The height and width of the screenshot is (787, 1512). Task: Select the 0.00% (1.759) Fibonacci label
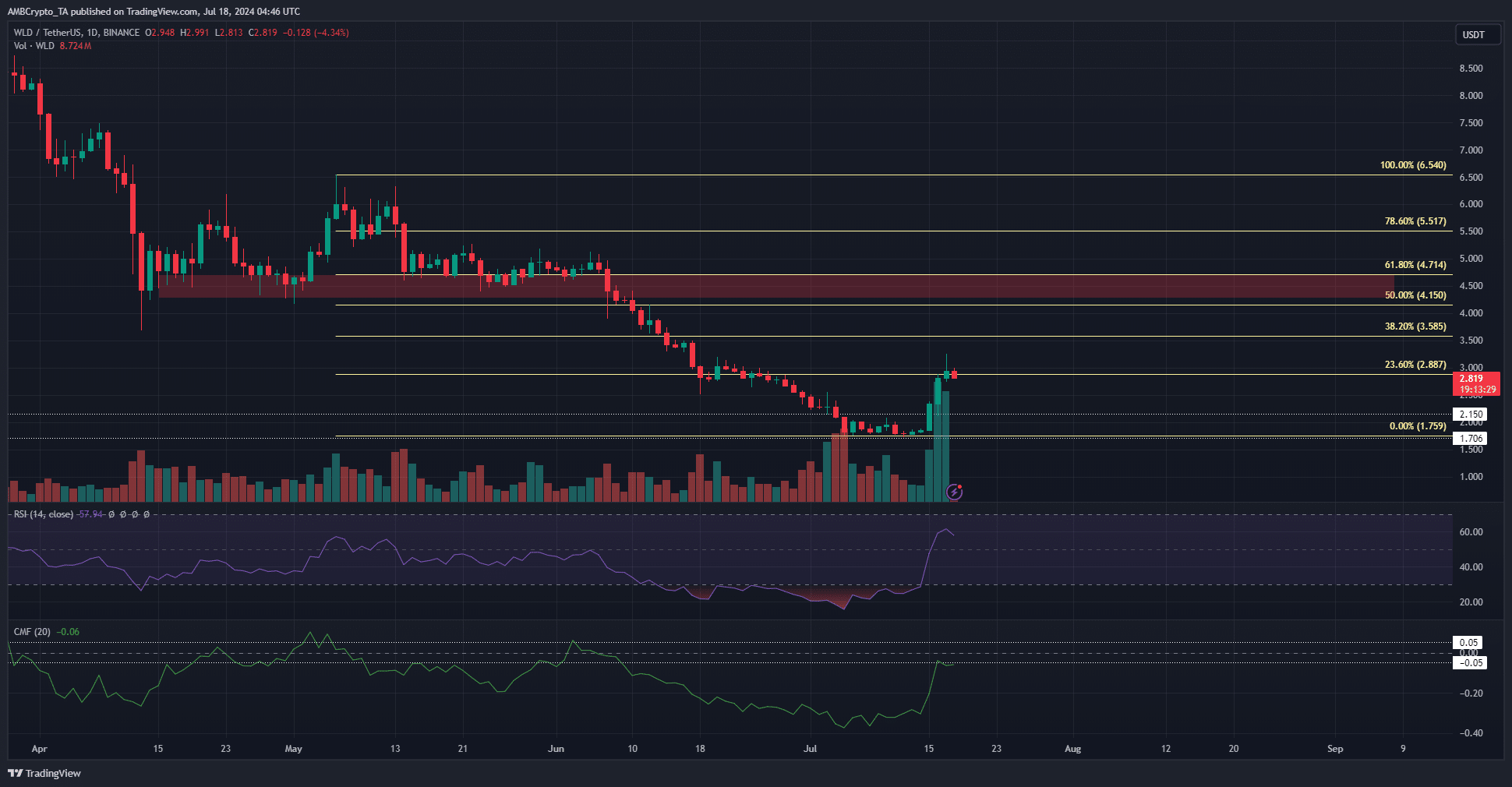1418,426
